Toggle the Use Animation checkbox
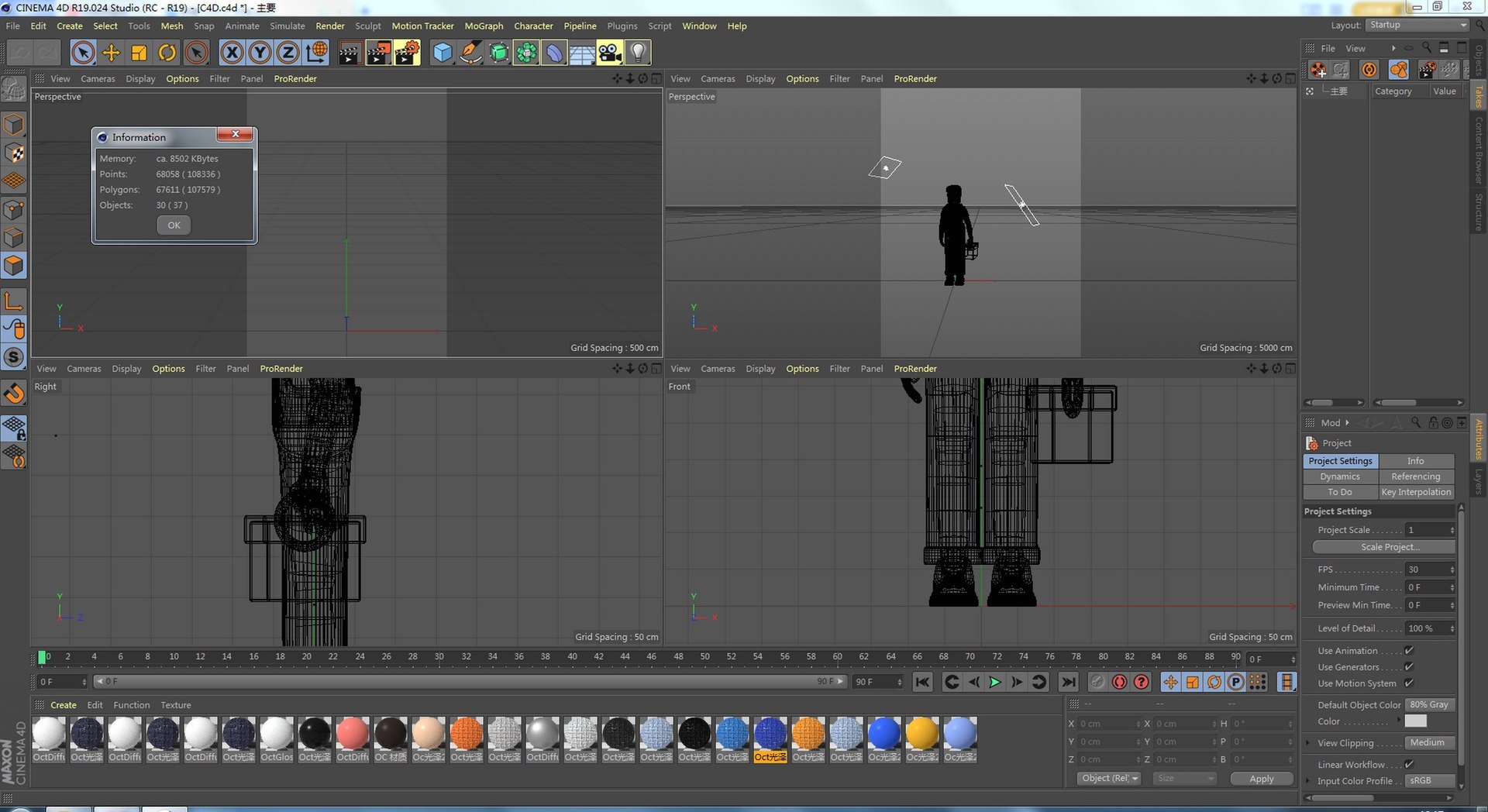 [x=1409, y=651]
